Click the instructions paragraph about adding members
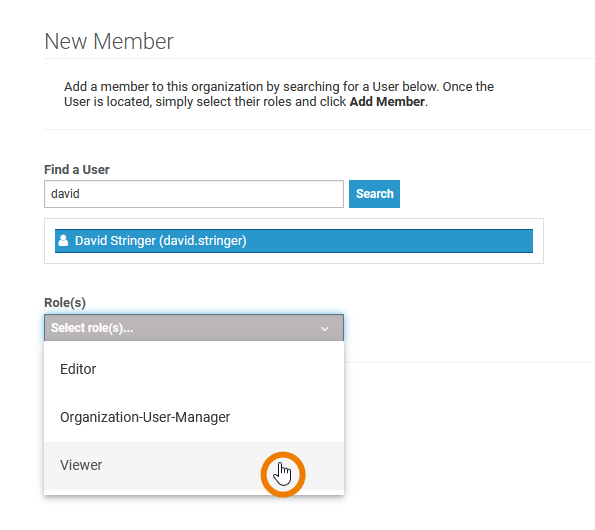The width and height of the screenshot is (595, 530). click(x=279, y=94)
